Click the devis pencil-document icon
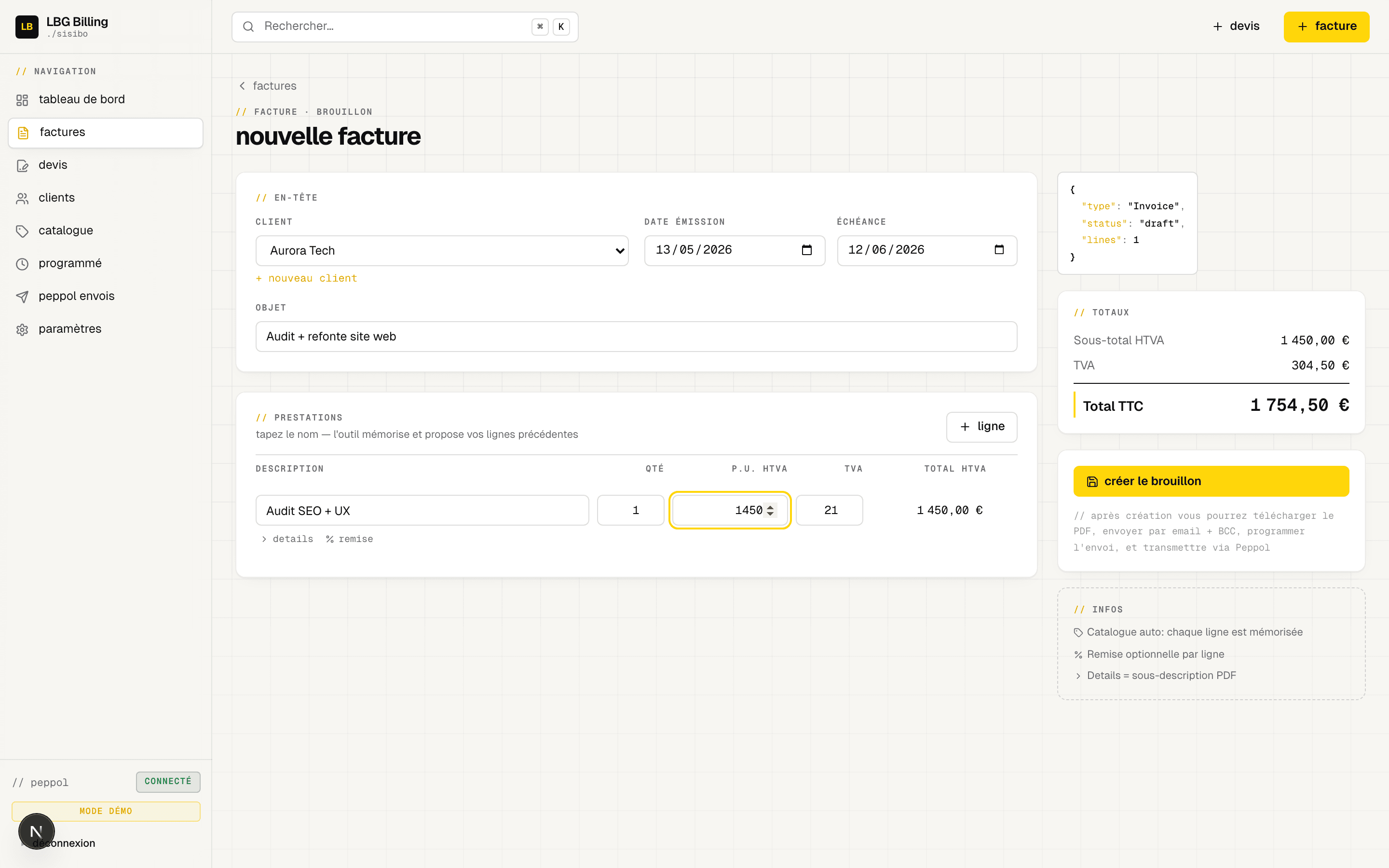This screenshot has height=868, width=1389. (x=22, y=166)
